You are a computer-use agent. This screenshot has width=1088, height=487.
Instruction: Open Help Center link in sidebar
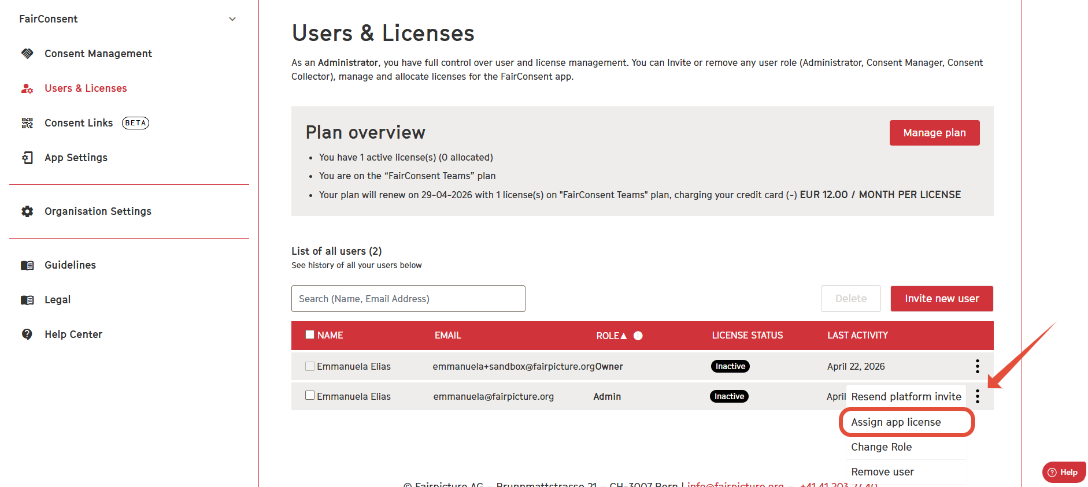click(73, 334)
